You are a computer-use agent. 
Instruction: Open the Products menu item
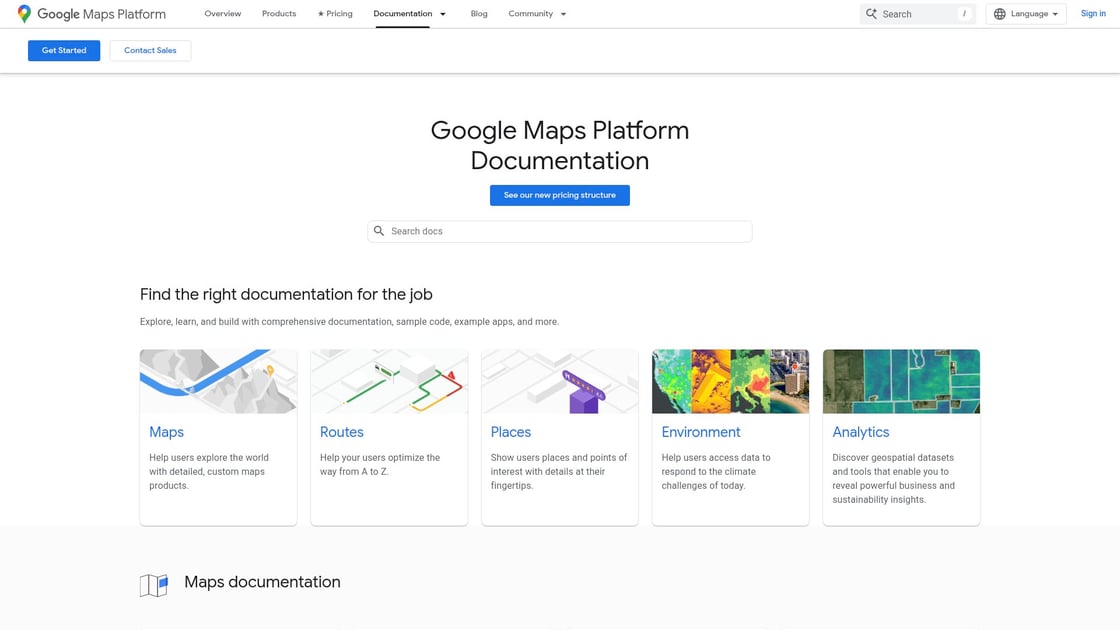pos(279,14)
